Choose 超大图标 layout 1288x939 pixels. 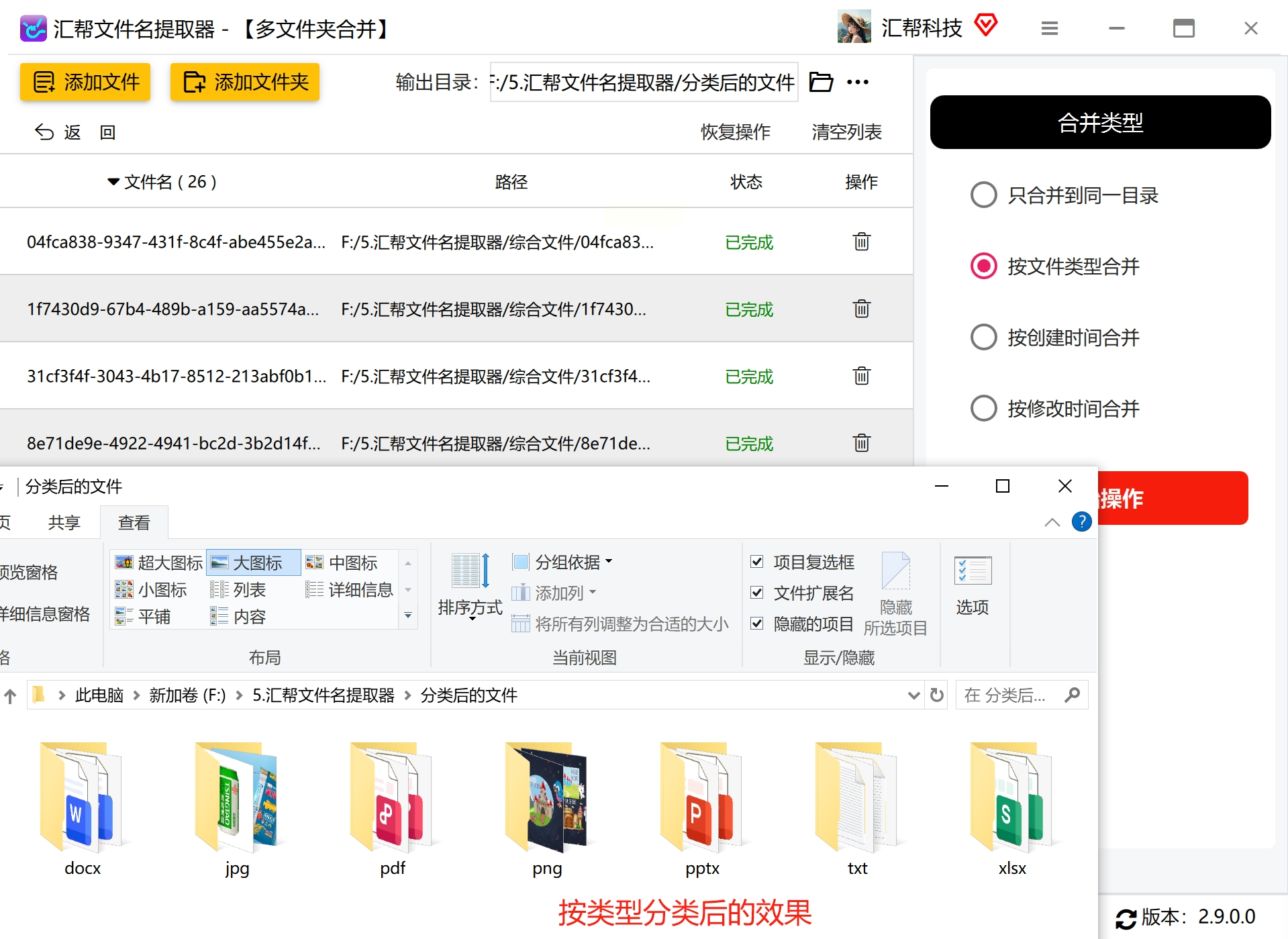159,562
